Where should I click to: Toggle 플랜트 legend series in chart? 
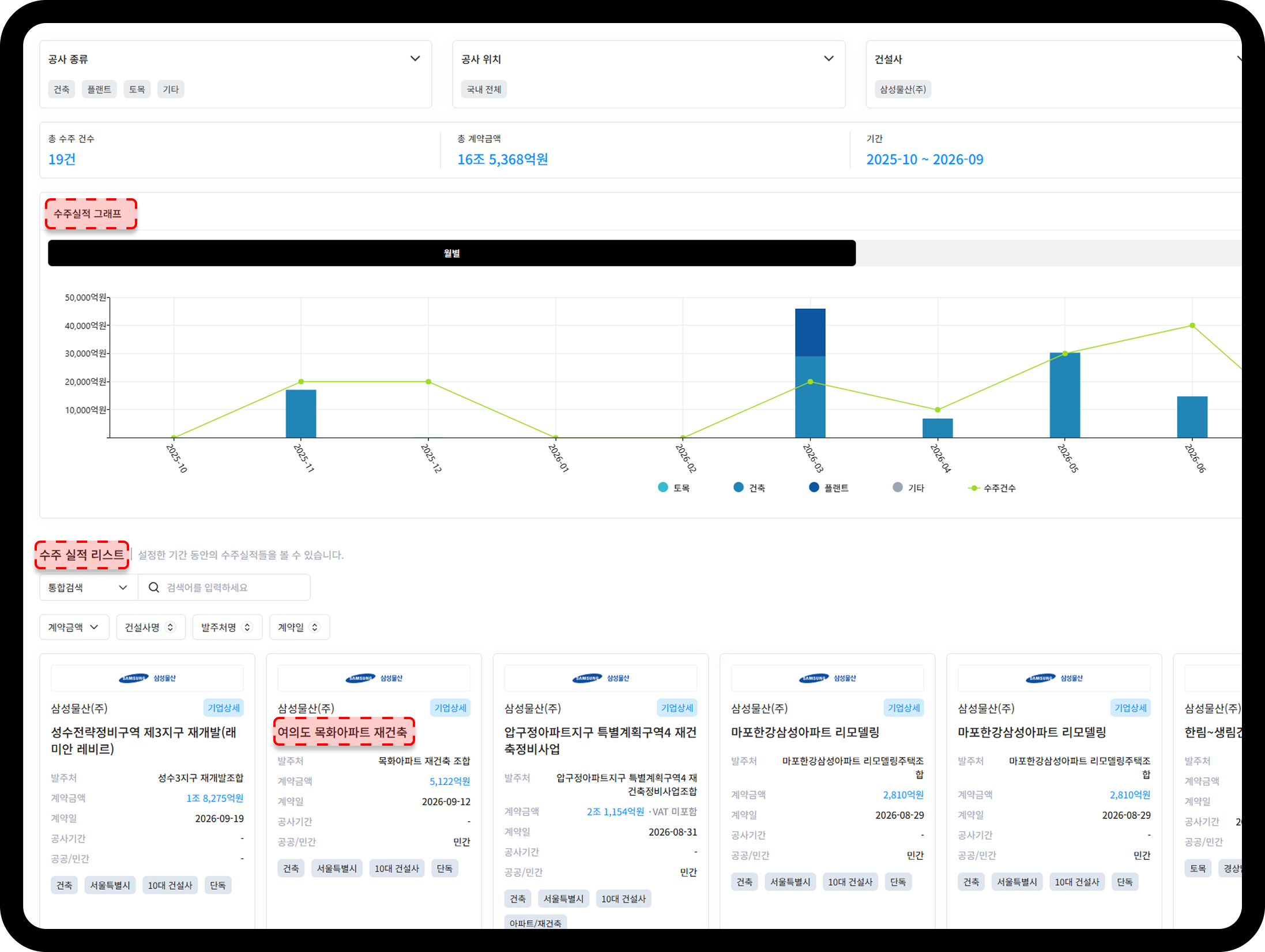click(829, 488)
